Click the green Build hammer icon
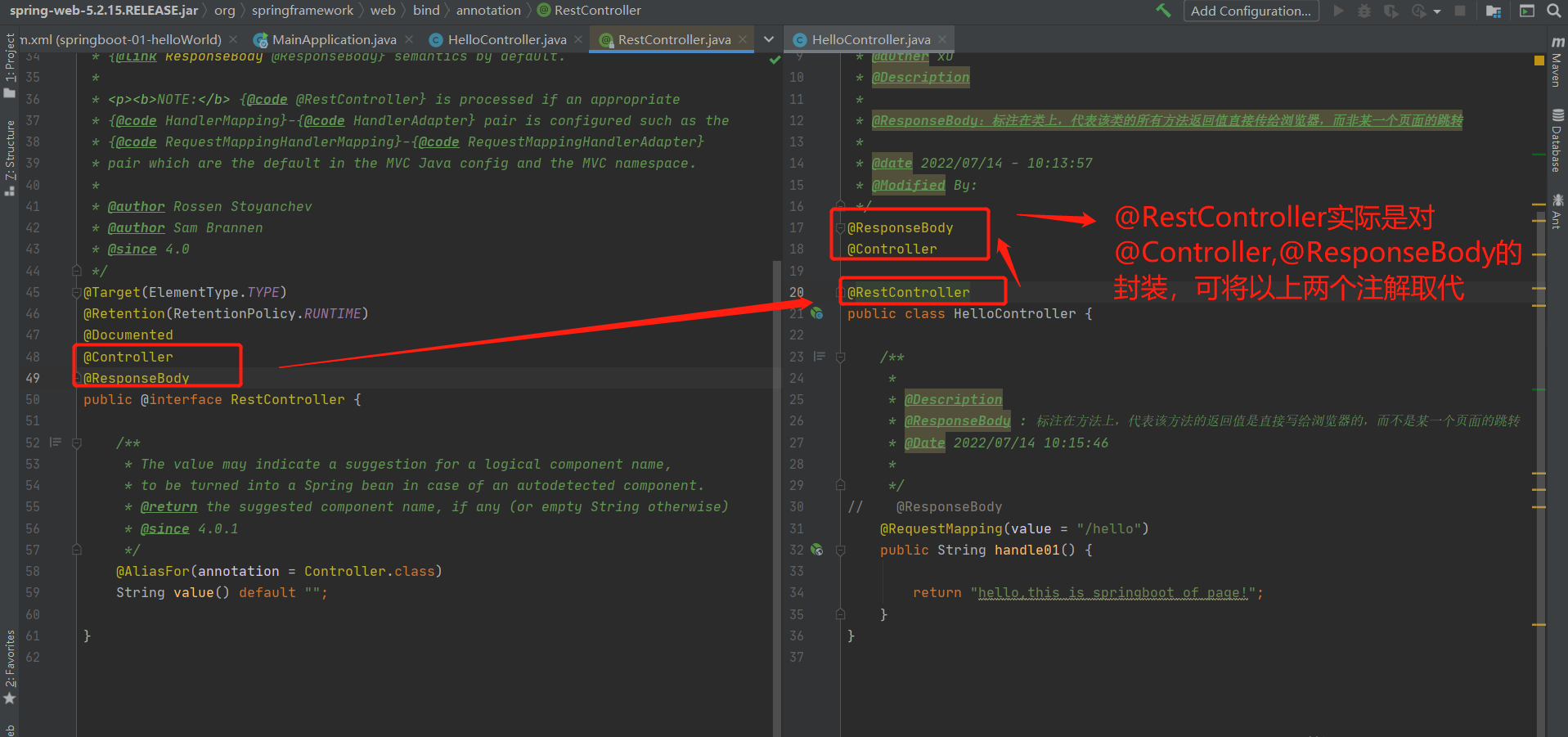Image resolution: width=1568 pixels, height=737 pixels. (x=1163, y=11)
